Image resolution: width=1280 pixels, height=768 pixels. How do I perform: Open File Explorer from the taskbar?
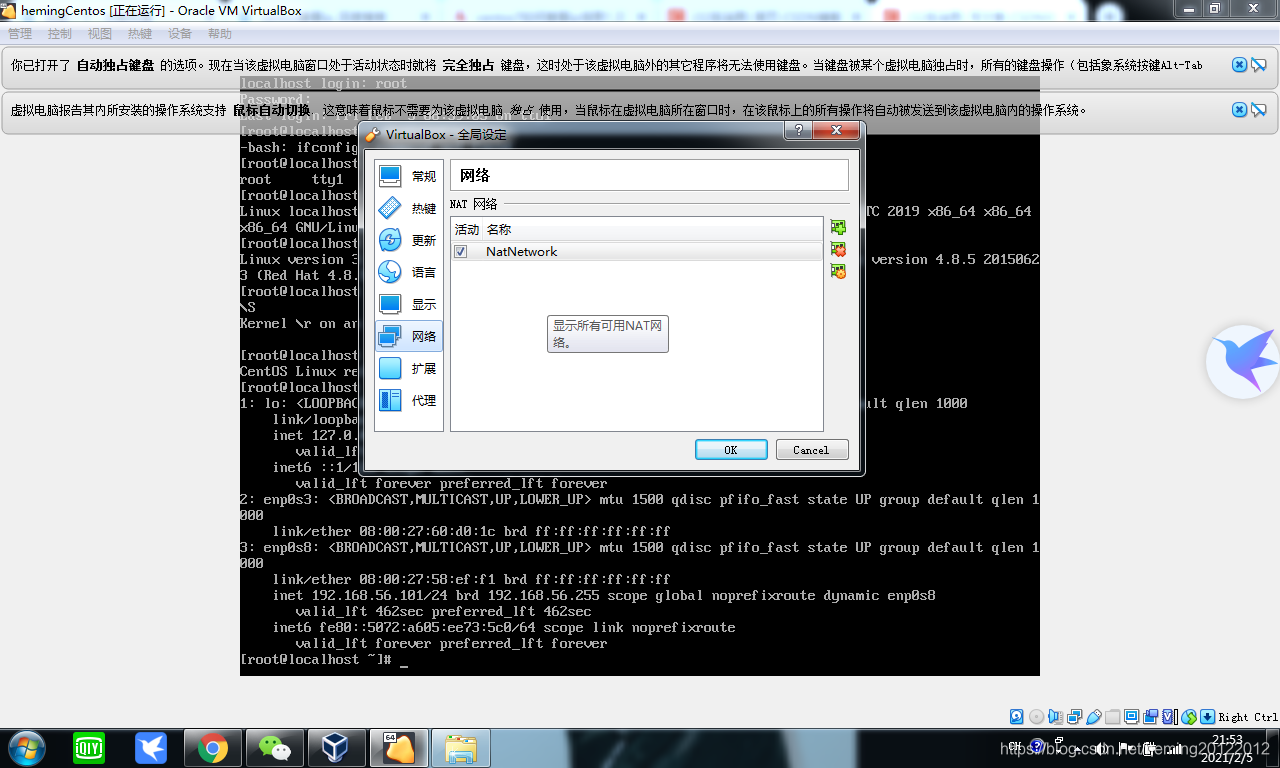click(461, 748)
